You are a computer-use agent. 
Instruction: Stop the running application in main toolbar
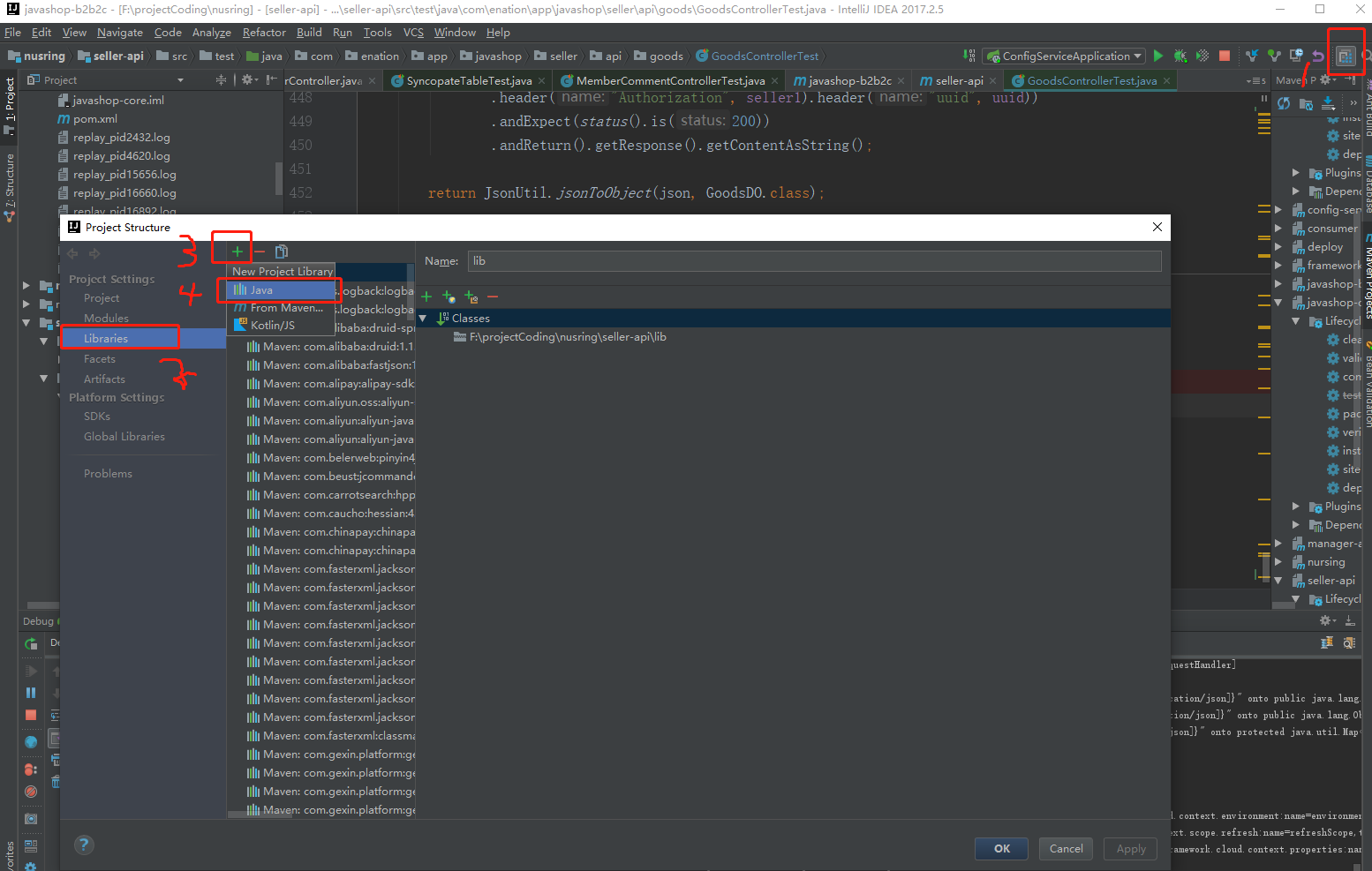[x=1225, y=56]
